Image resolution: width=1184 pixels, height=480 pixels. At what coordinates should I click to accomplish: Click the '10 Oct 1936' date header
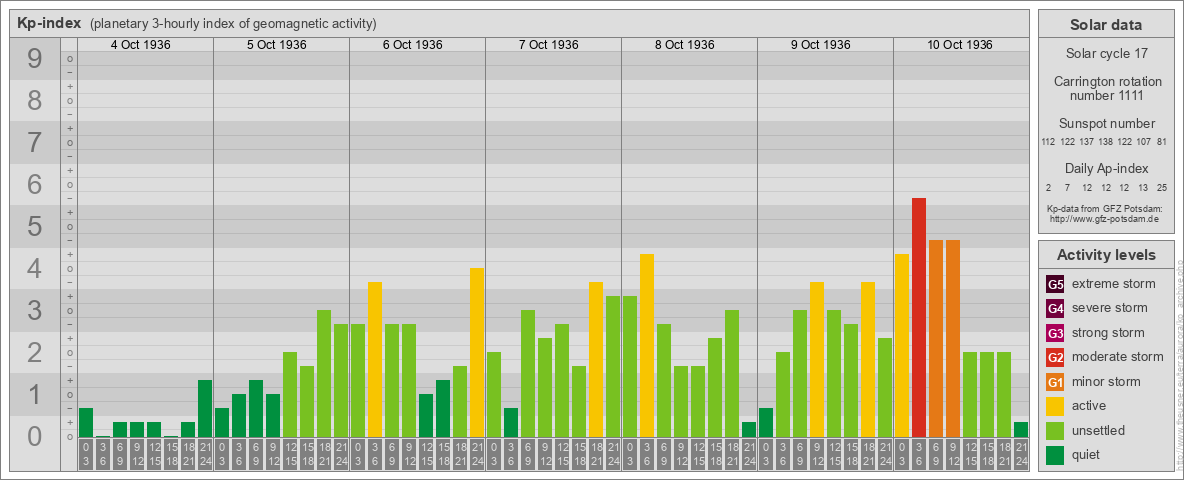[959, 45]
